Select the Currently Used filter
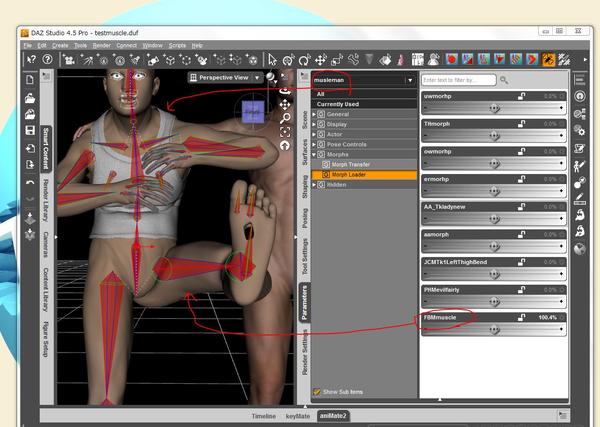 (x=365, y=104)
